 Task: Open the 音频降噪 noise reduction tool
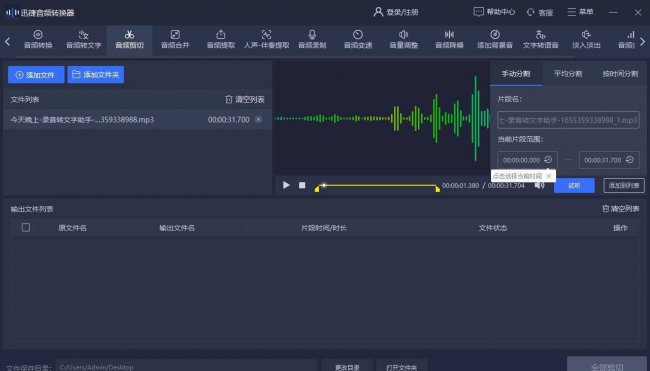449,40
